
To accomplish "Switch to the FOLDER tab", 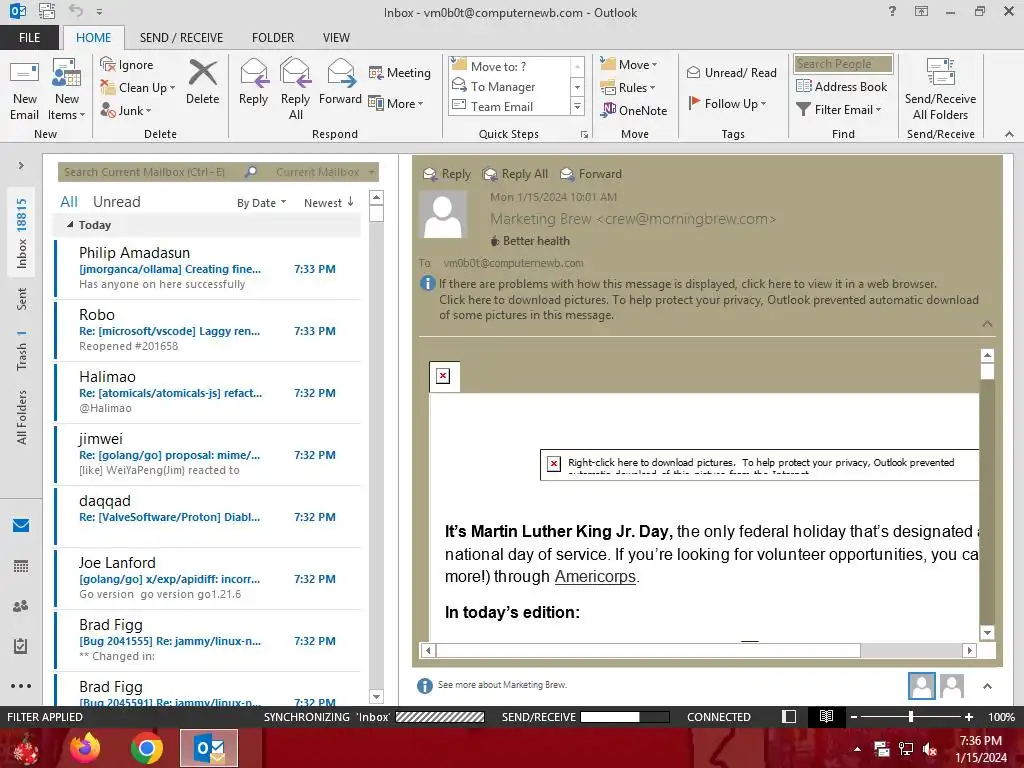I will 273,38.
